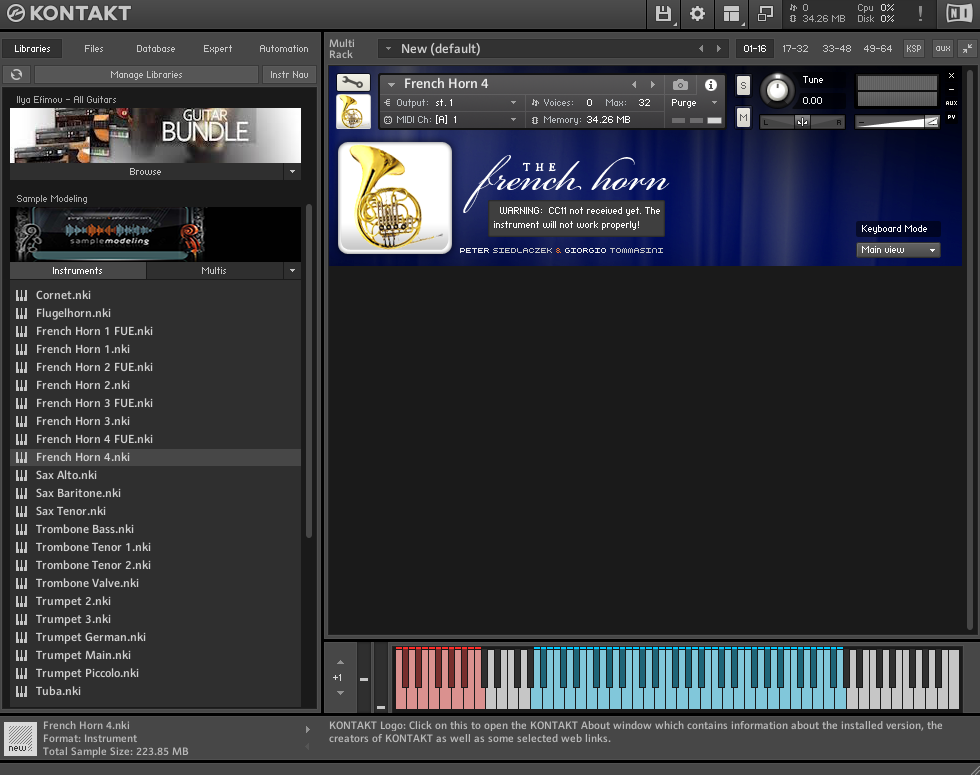Select French Horn 1 FUE.nki
This screenshot has width=980, height=775.
click(156, 331)
